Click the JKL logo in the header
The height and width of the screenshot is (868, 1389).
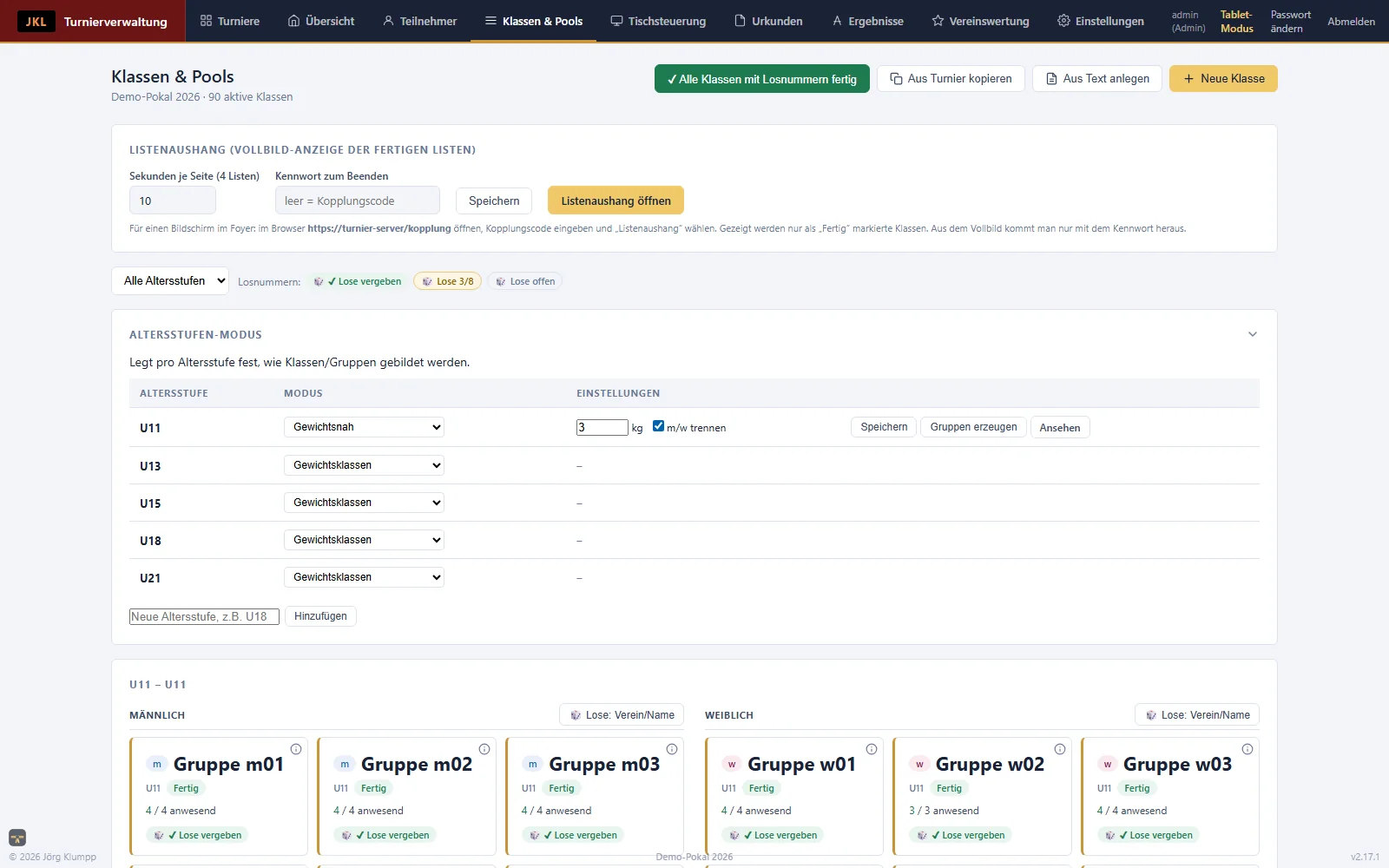coord(36,21)
